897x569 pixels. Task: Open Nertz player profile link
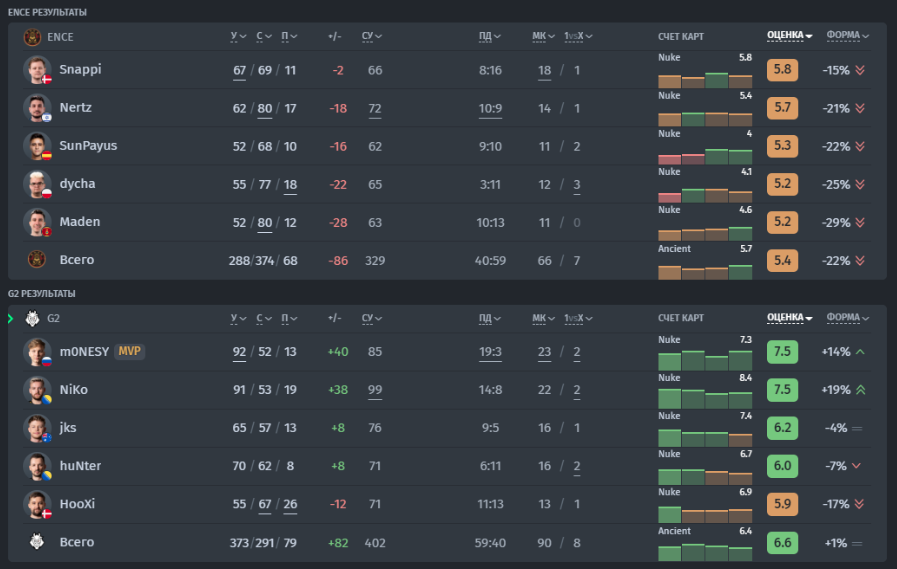[x=76, y=108]
